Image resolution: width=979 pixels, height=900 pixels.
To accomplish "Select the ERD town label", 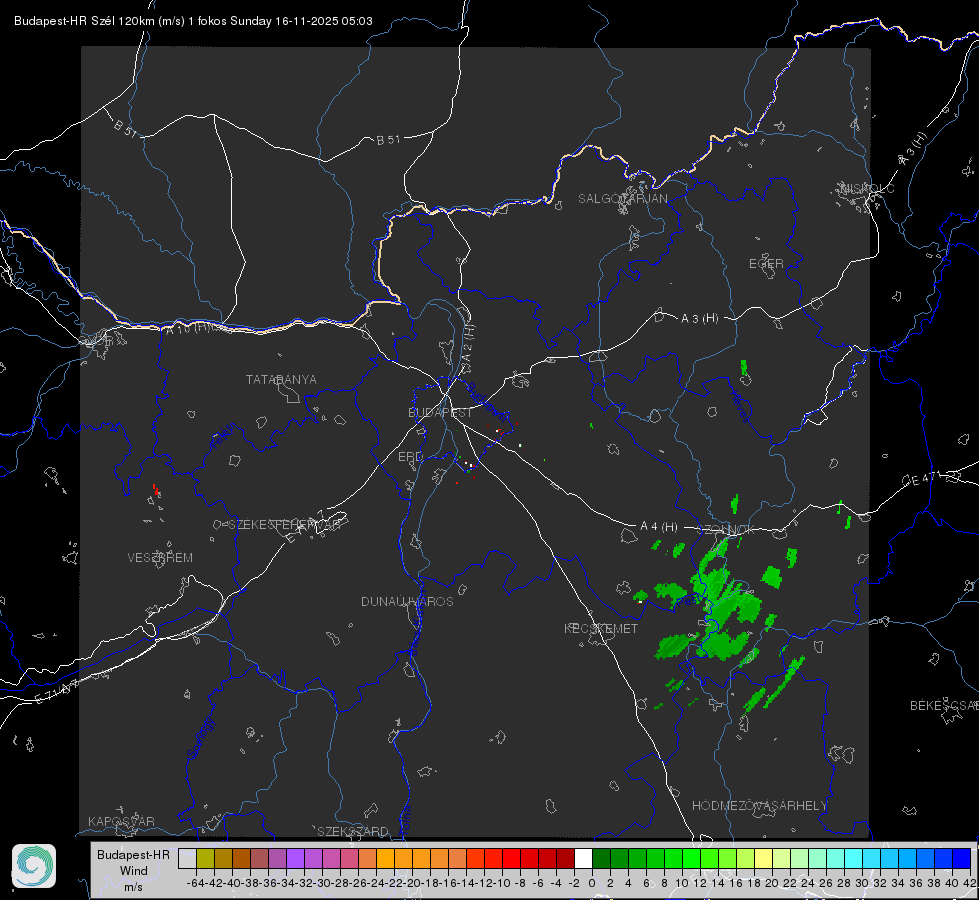I will click(x=410, y=457).
